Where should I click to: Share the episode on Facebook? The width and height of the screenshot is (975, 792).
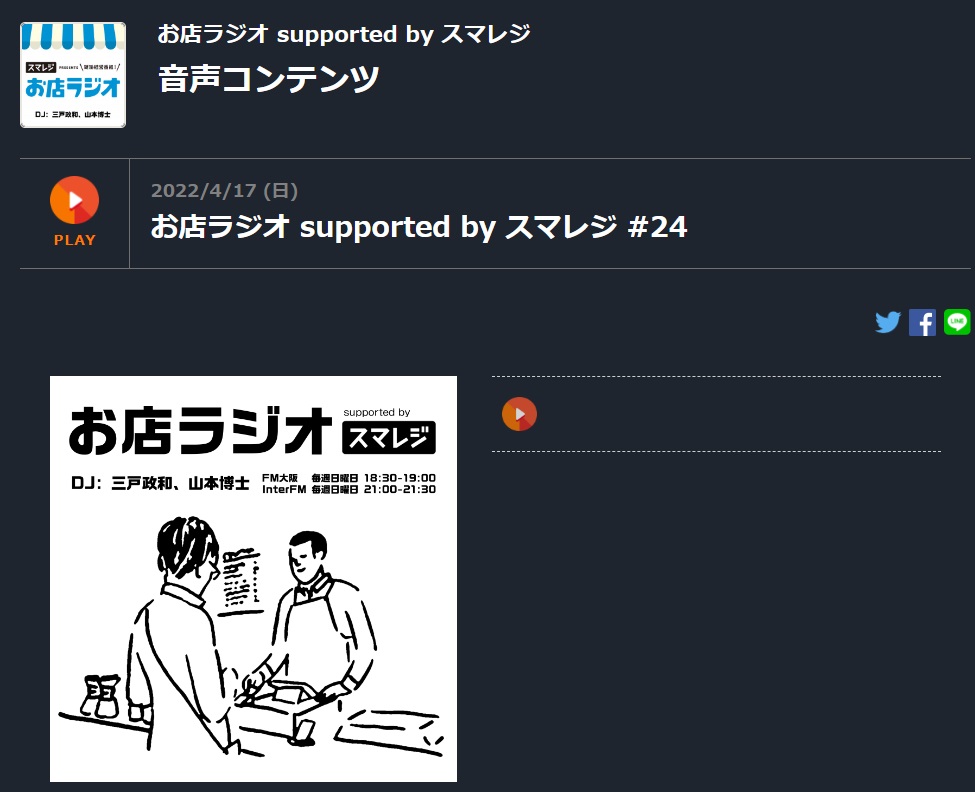click(x=922, y=323)
